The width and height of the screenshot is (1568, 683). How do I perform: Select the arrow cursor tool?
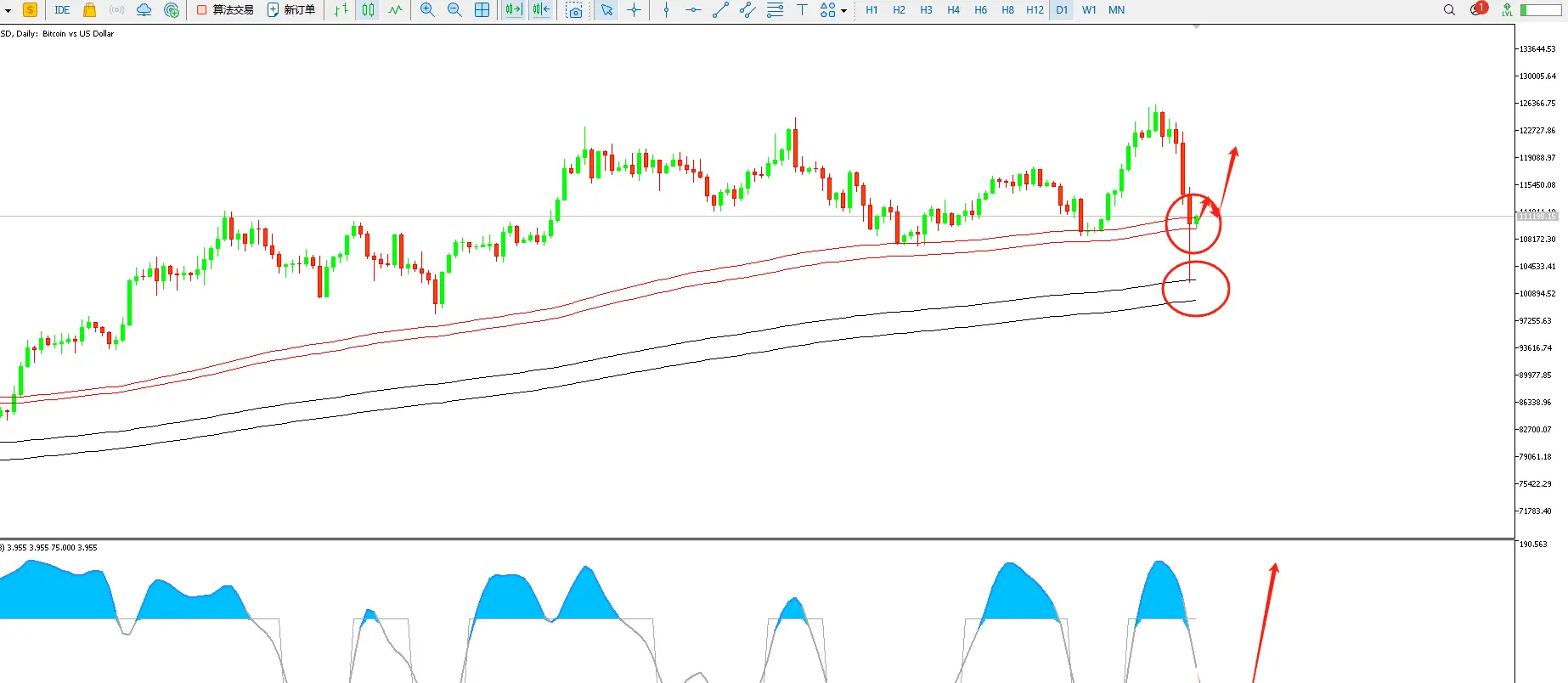pyautogui.click(x=606, y=10)
